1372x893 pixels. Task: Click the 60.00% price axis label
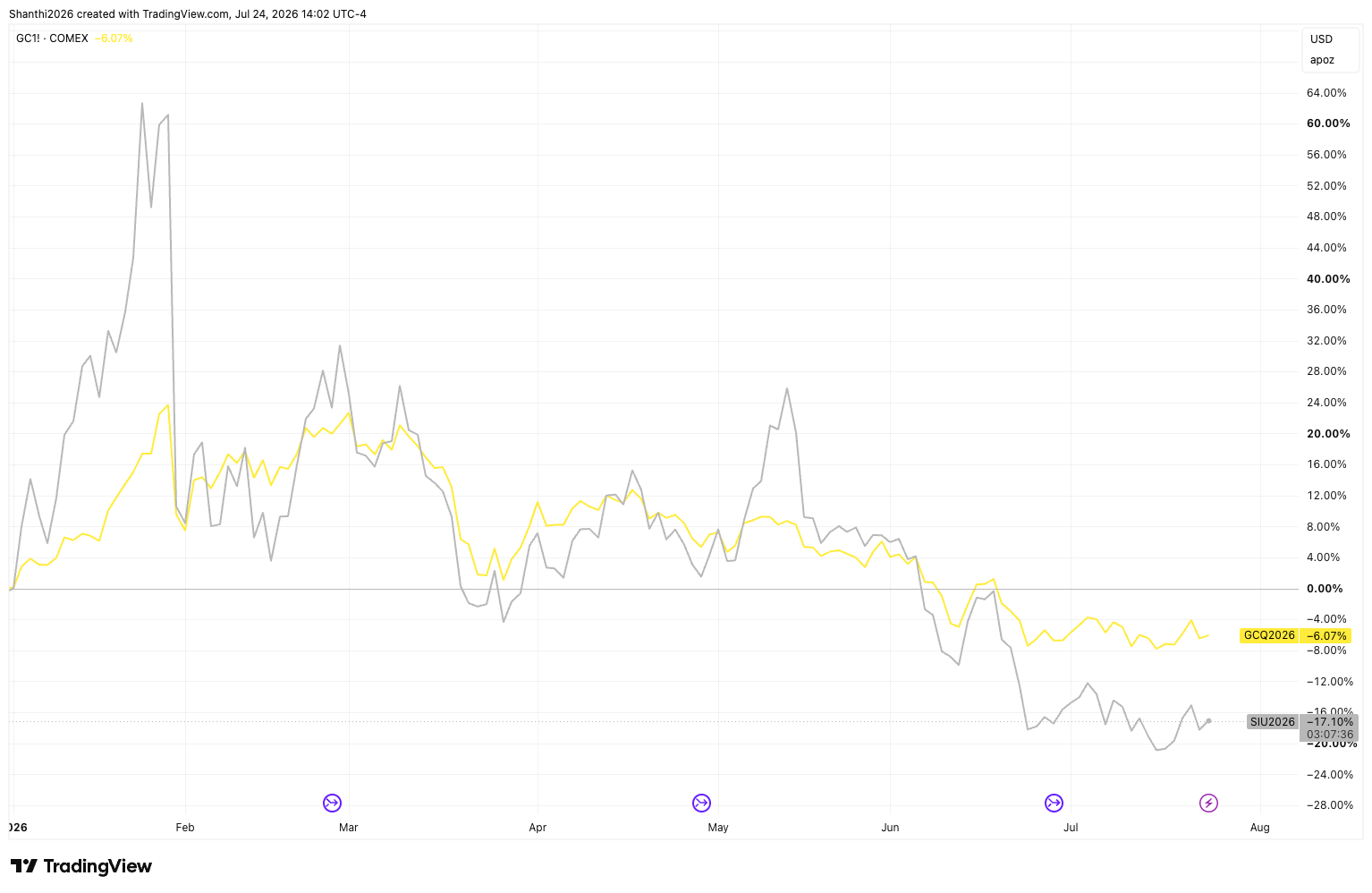pyautogui.click(x=1328, y=123)
